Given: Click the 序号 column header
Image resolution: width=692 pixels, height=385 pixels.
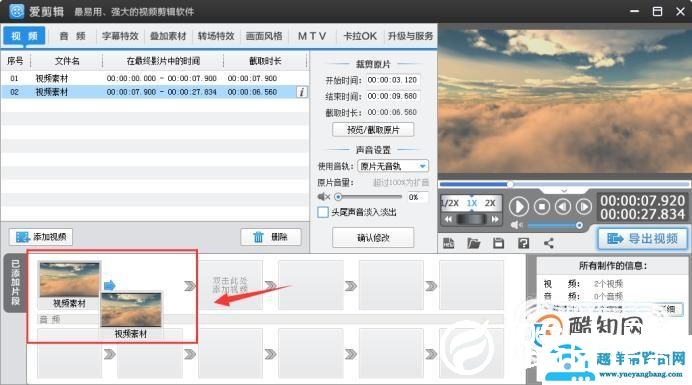Looking at the screenshot, I should (x=15, y=61).
